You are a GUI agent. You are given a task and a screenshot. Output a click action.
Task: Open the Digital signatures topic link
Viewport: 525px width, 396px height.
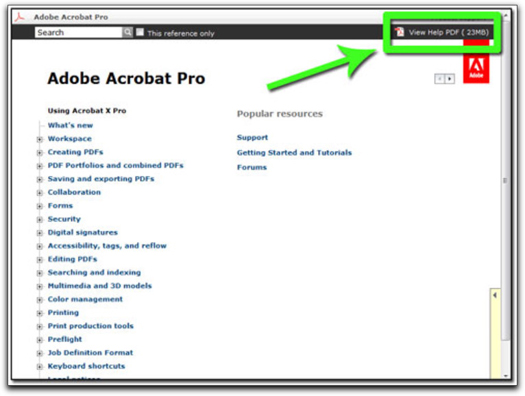pyautogui.click(x=83, y=232)
